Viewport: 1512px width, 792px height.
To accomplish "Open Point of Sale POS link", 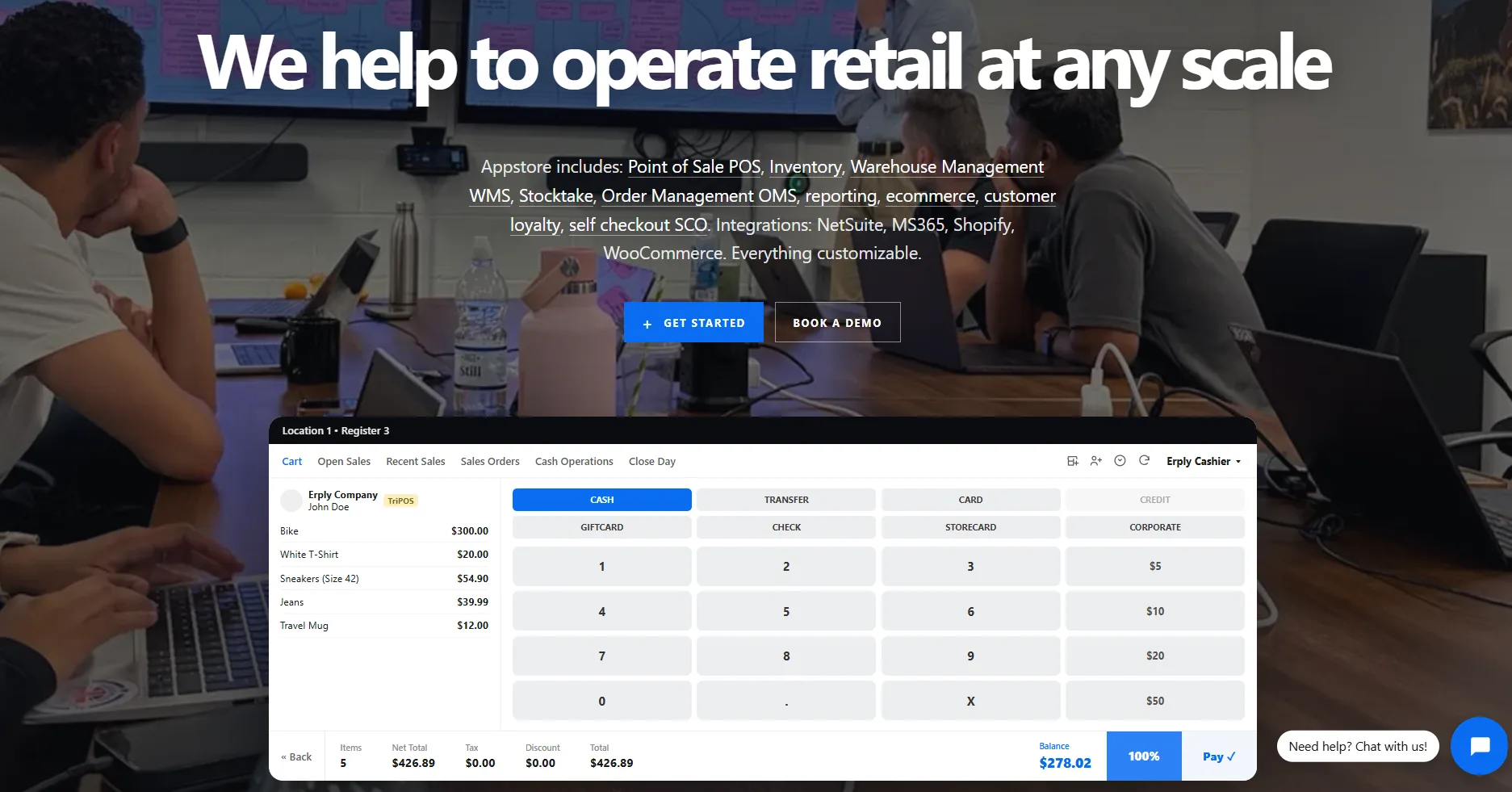I will point(694,167).
